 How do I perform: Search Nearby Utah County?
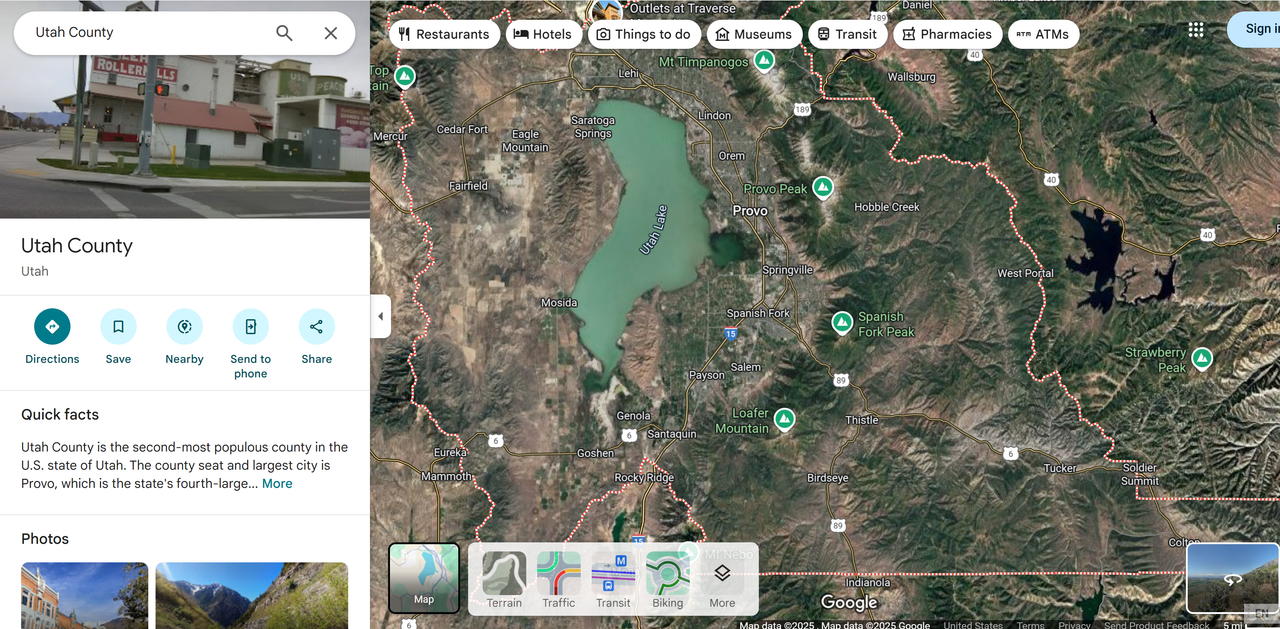coord(184,337)
